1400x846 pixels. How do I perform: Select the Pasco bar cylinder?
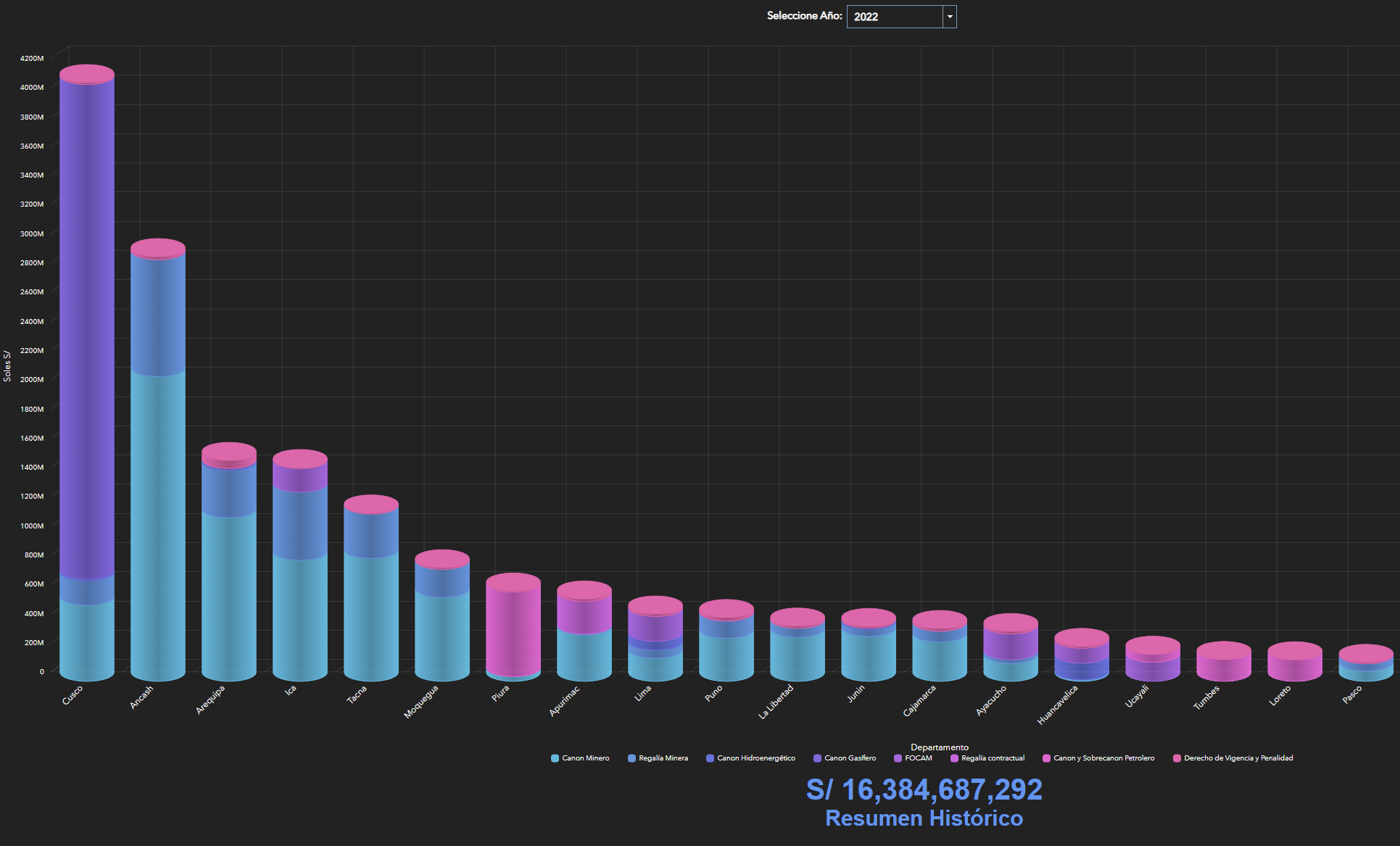tap(1366, 663)
